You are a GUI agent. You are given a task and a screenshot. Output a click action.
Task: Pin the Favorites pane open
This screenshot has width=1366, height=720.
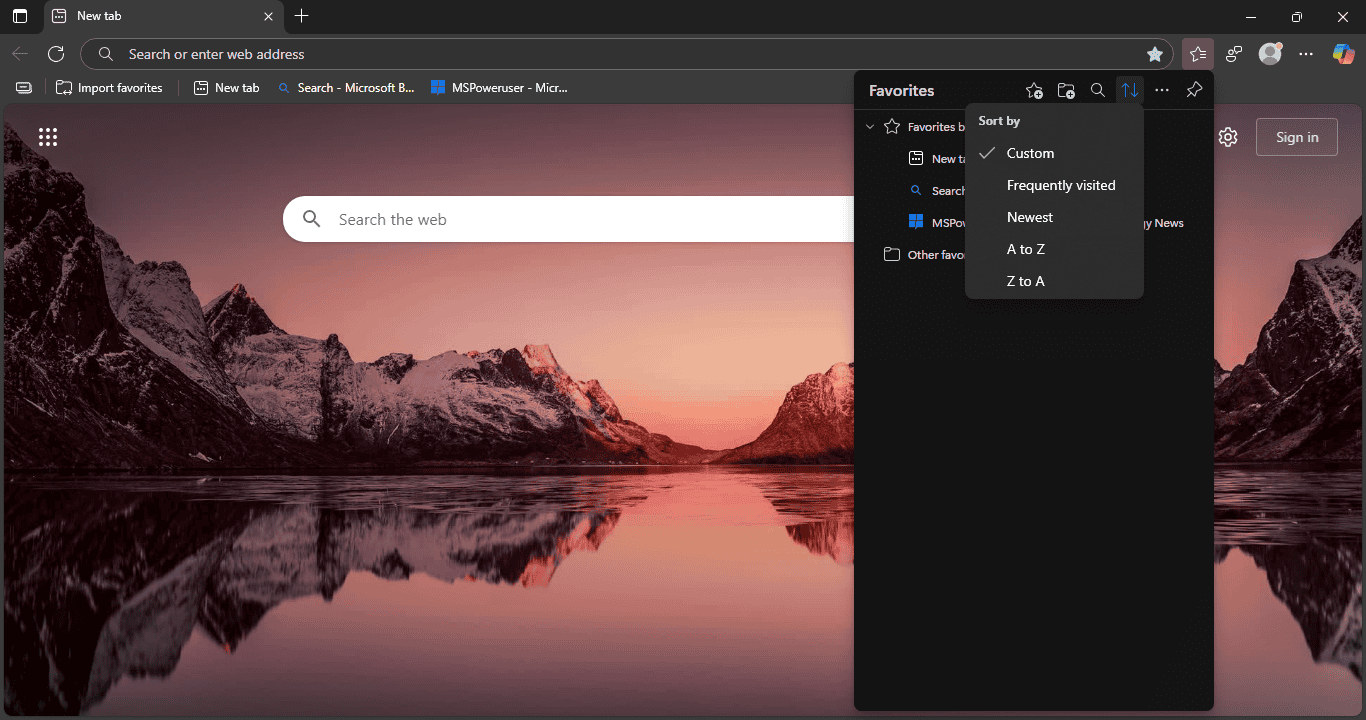coord(1194,90)
